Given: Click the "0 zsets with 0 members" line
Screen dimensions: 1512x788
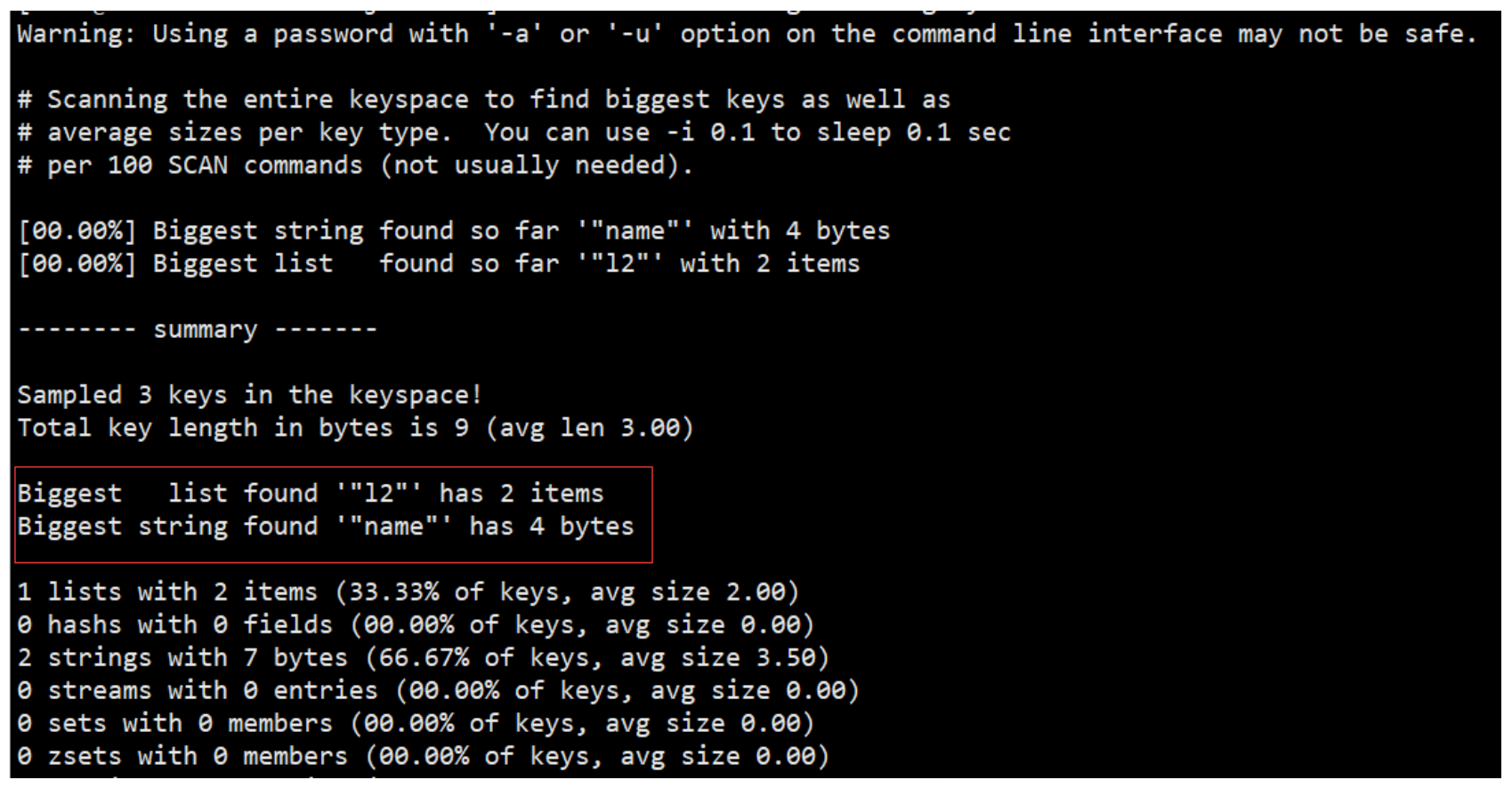Looking at the screenshot, I should coord(423,757).
